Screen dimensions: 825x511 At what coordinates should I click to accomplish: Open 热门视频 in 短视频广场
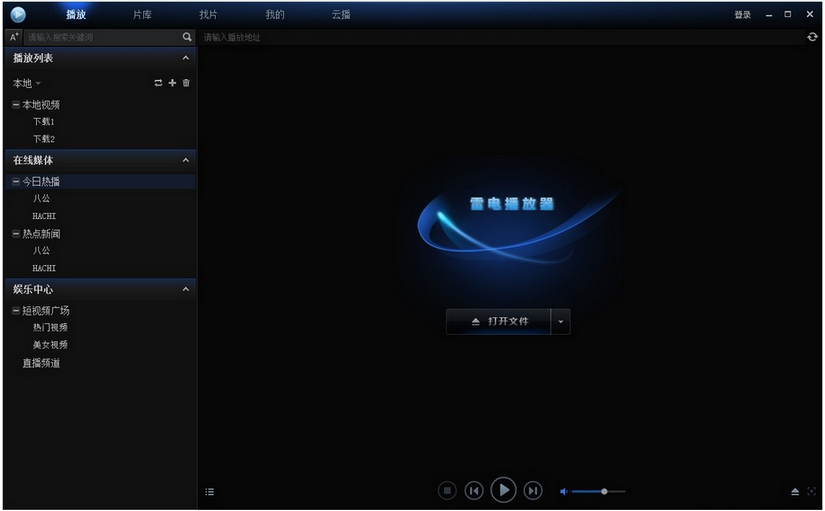tap(50, 327)
